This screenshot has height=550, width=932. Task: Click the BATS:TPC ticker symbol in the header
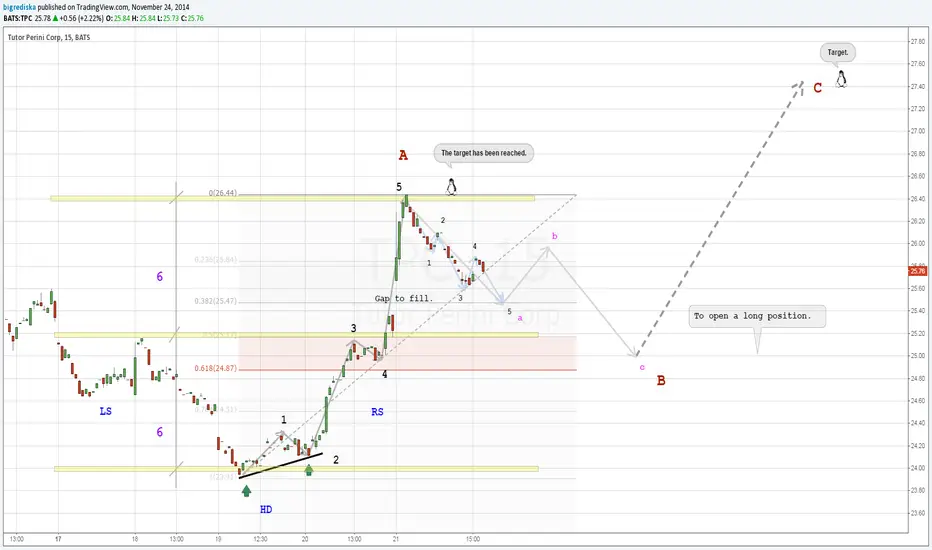coord(18,18)
